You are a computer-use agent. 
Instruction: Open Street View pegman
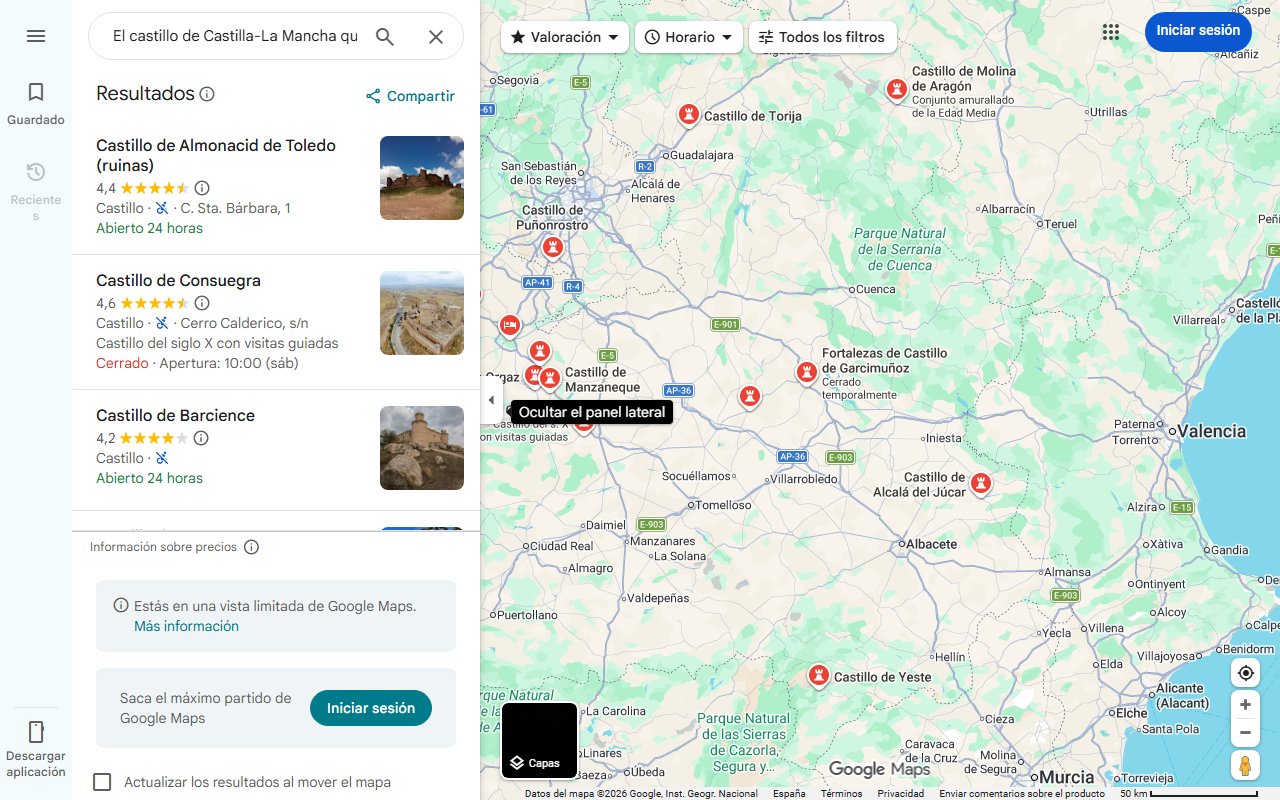tap(1245, 765)
